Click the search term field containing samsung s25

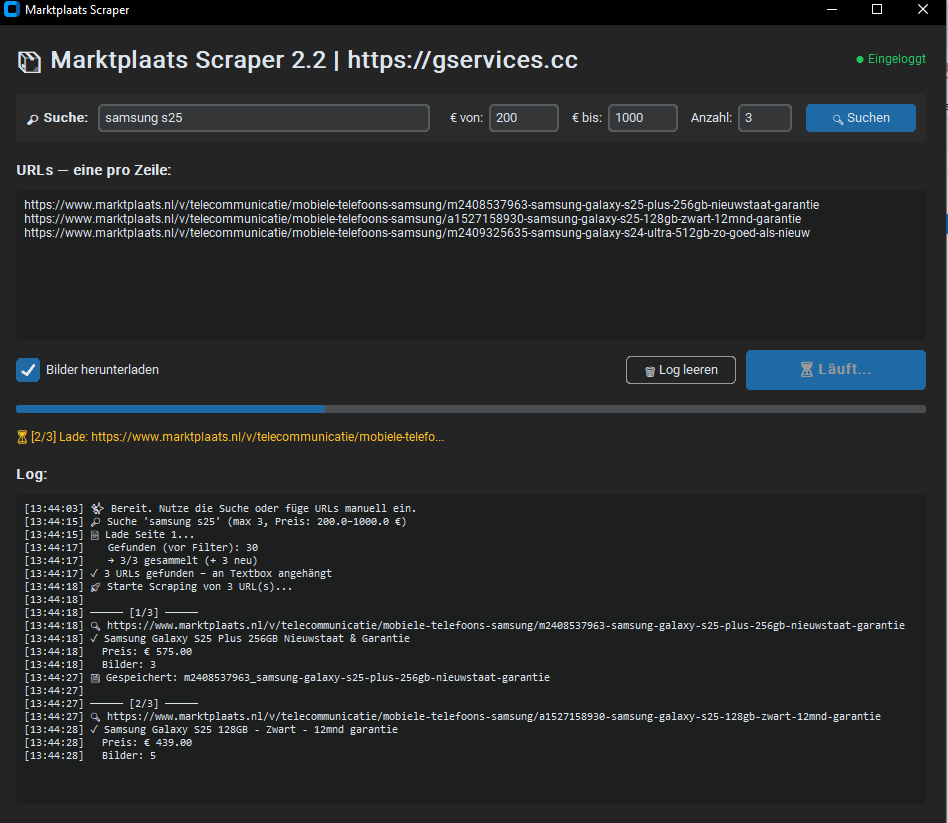264,118
